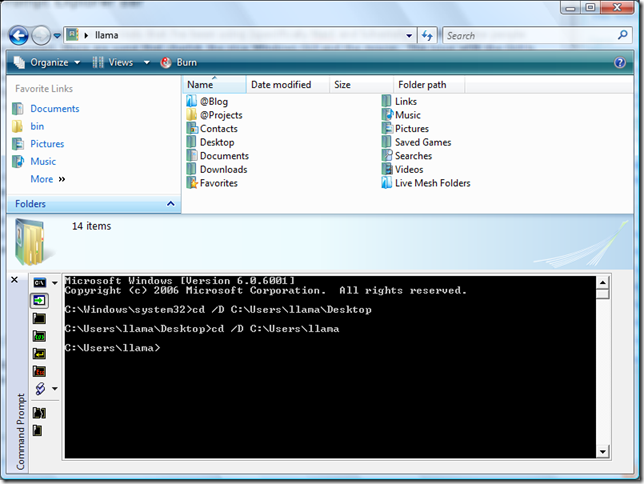Select the @Blog folder icon

(191, 101)
